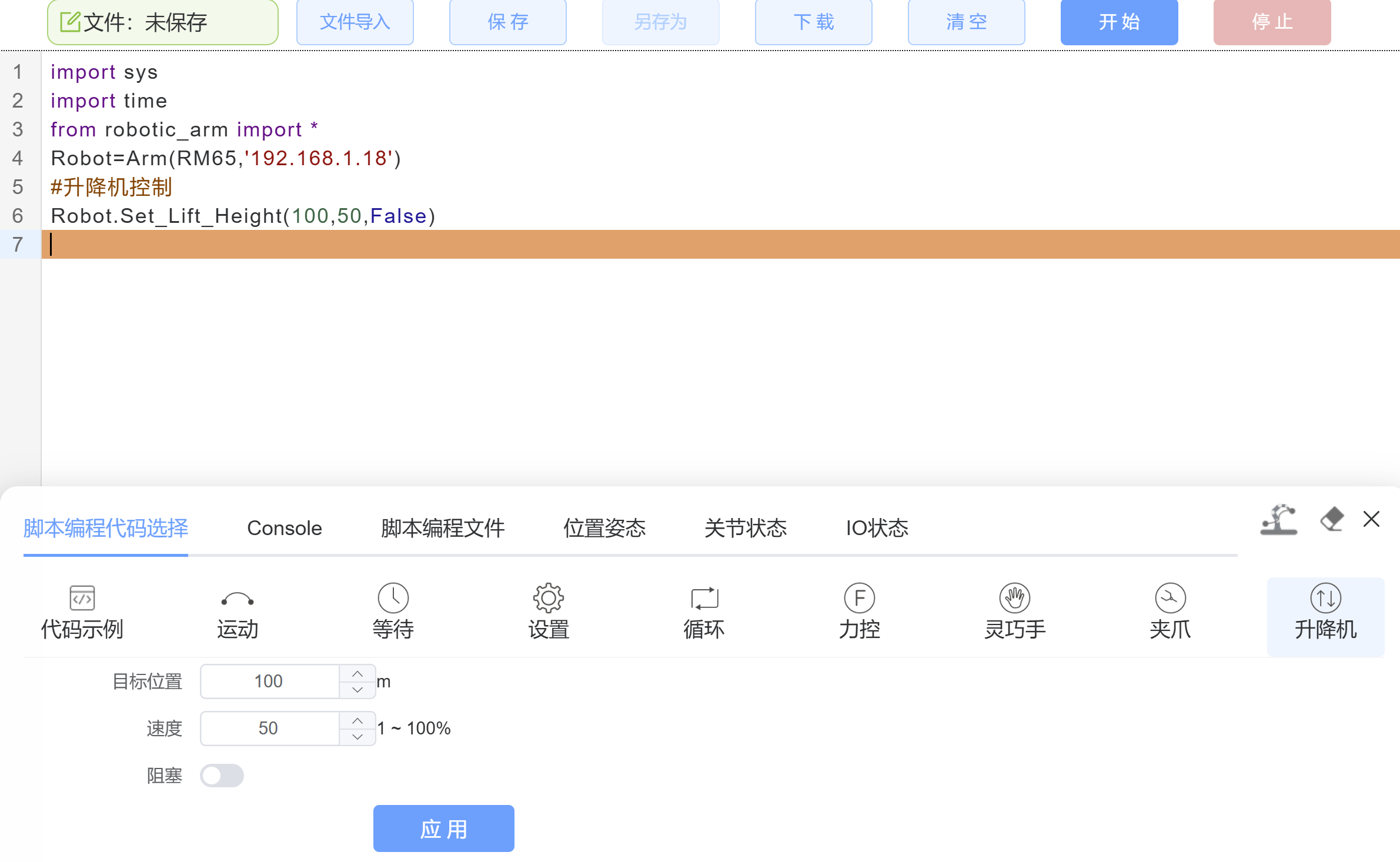Open the 关节状态 joint status tab
The image size is (1400, 862).
(x=746, y=528)
